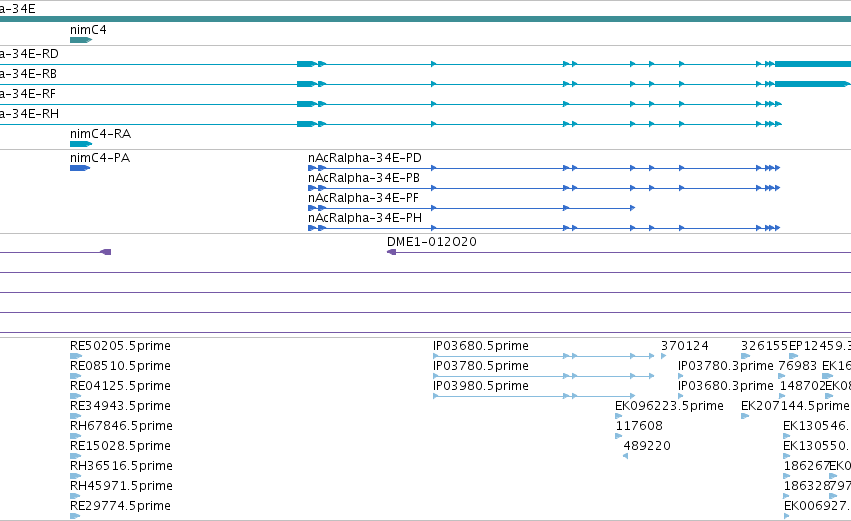This screenshot has width=851, height=521.
Task: Select the DME1-012020 feature label
Action: tap(431, 242)
